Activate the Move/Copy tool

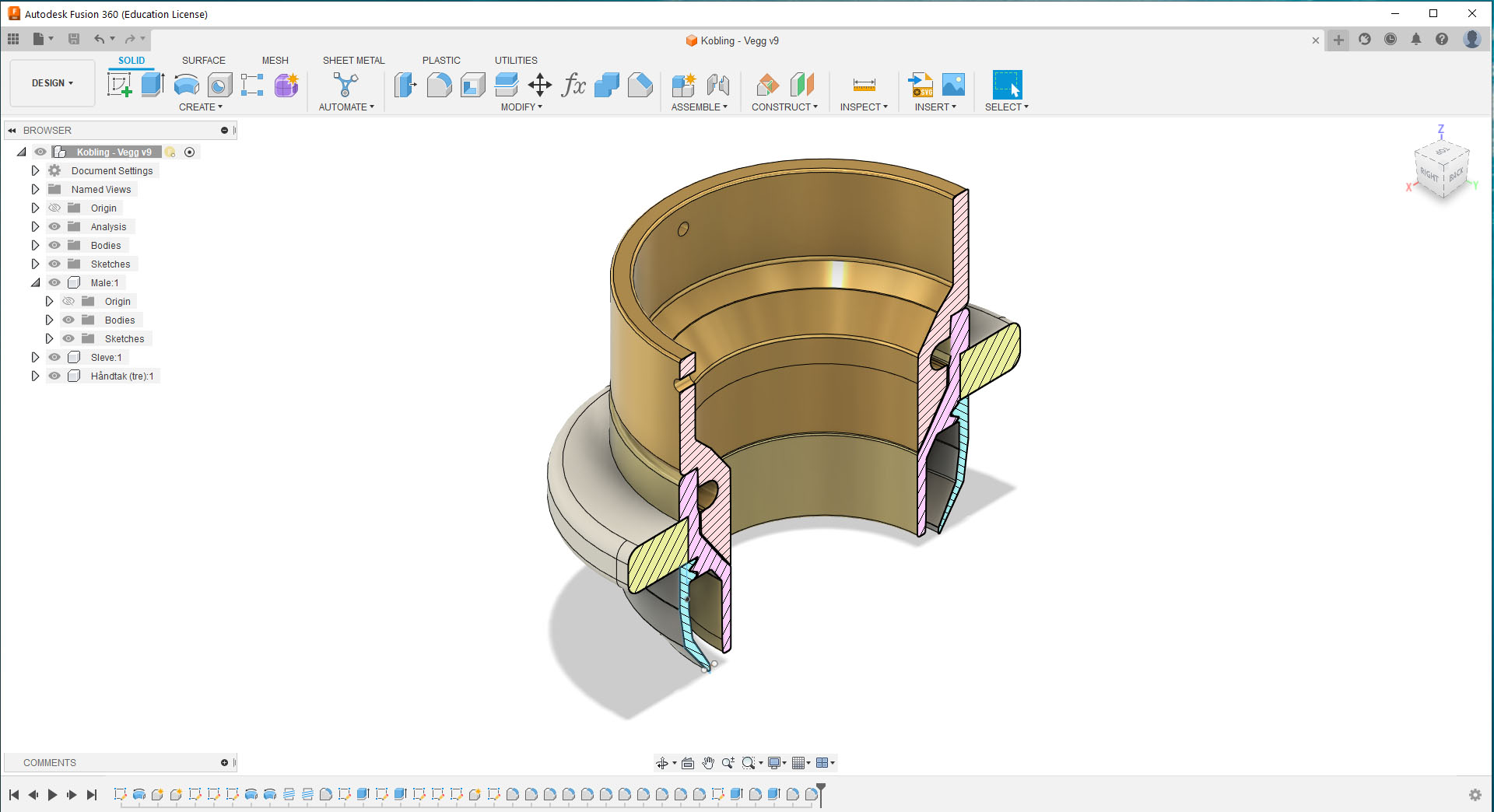click(540, 85)
